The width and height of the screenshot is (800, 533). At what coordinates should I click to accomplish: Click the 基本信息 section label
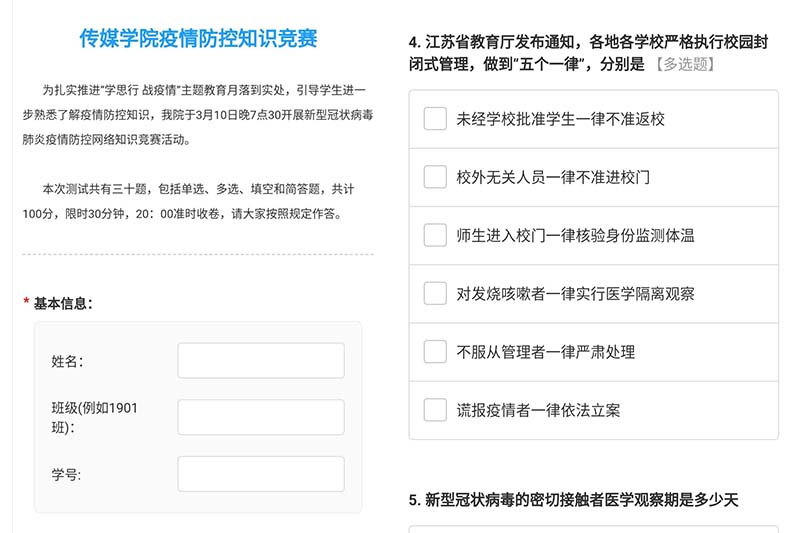63,303
